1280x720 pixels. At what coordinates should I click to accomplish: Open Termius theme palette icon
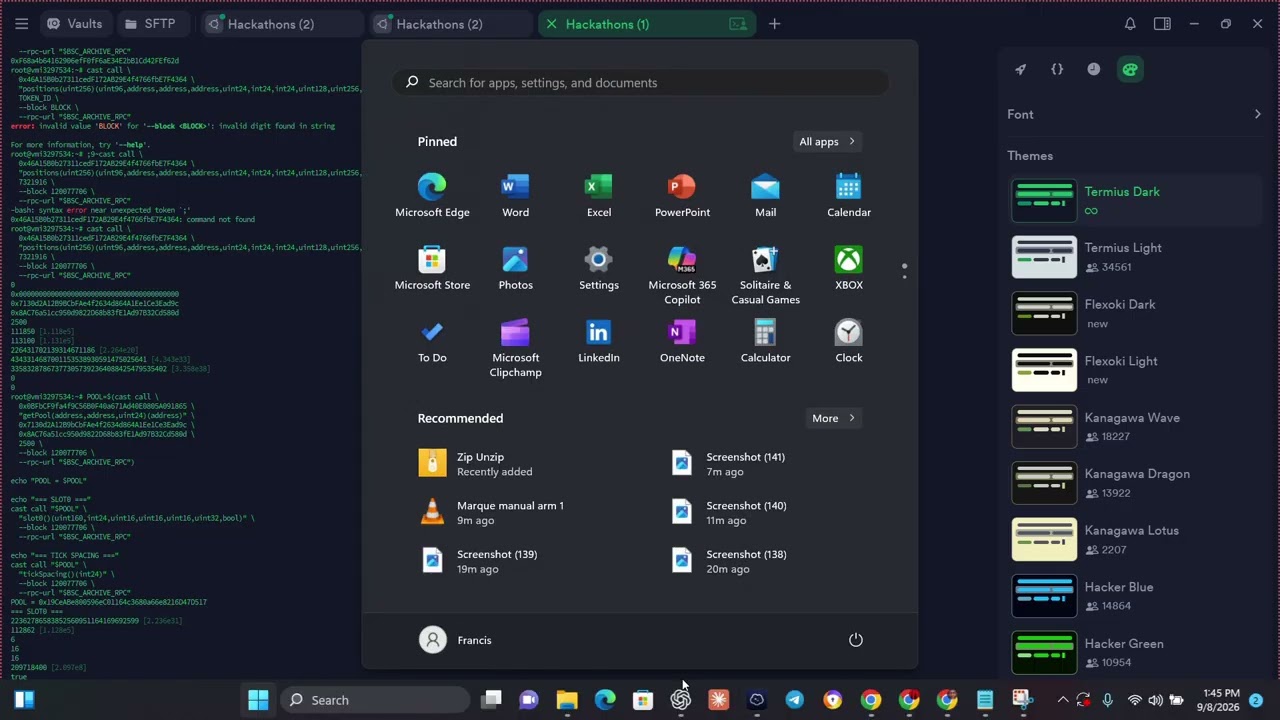pyautogui.click(x=1130, y=69)
